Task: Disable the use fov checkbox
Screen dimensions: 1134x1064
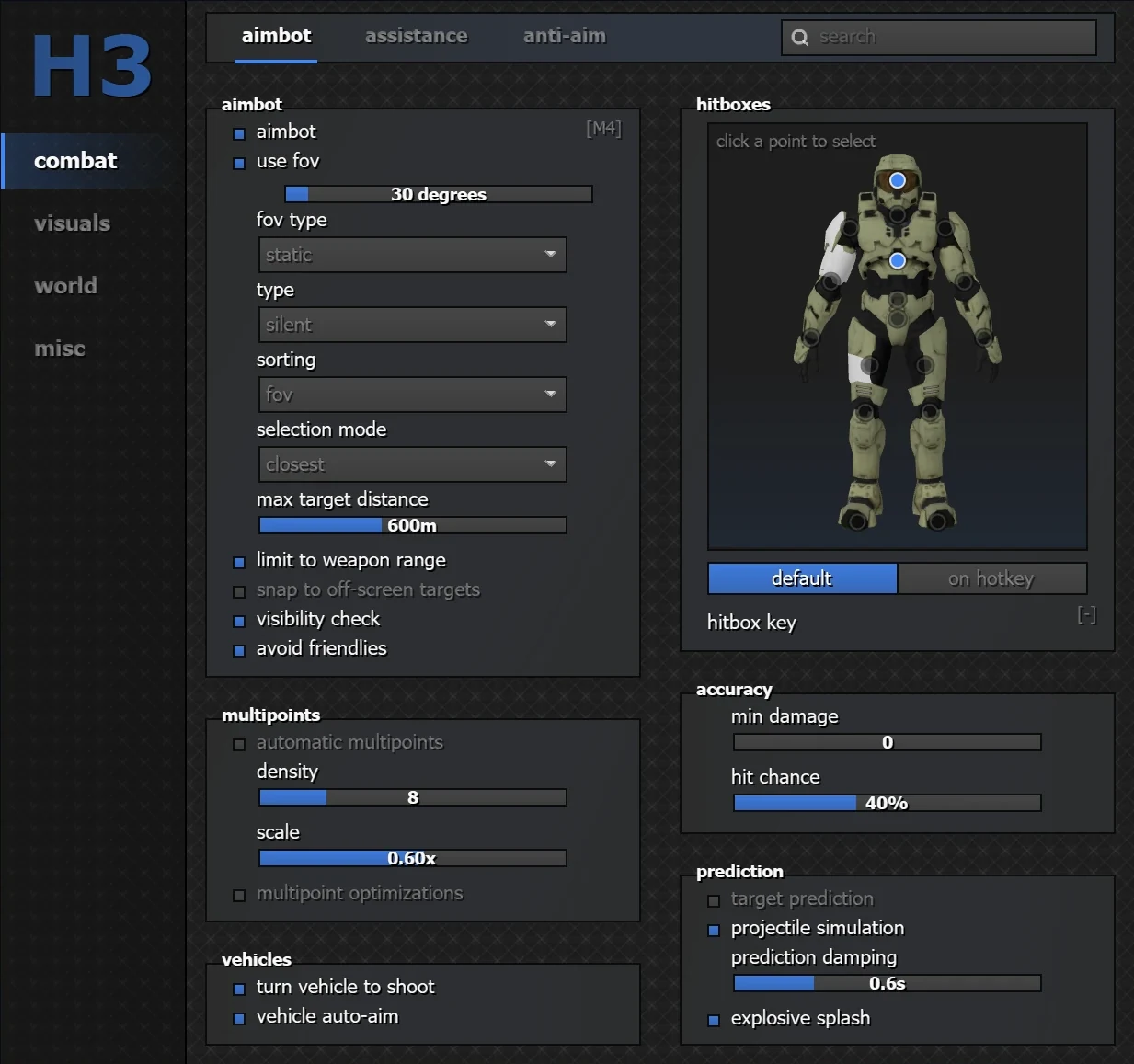Action: [x=239, y=164]
